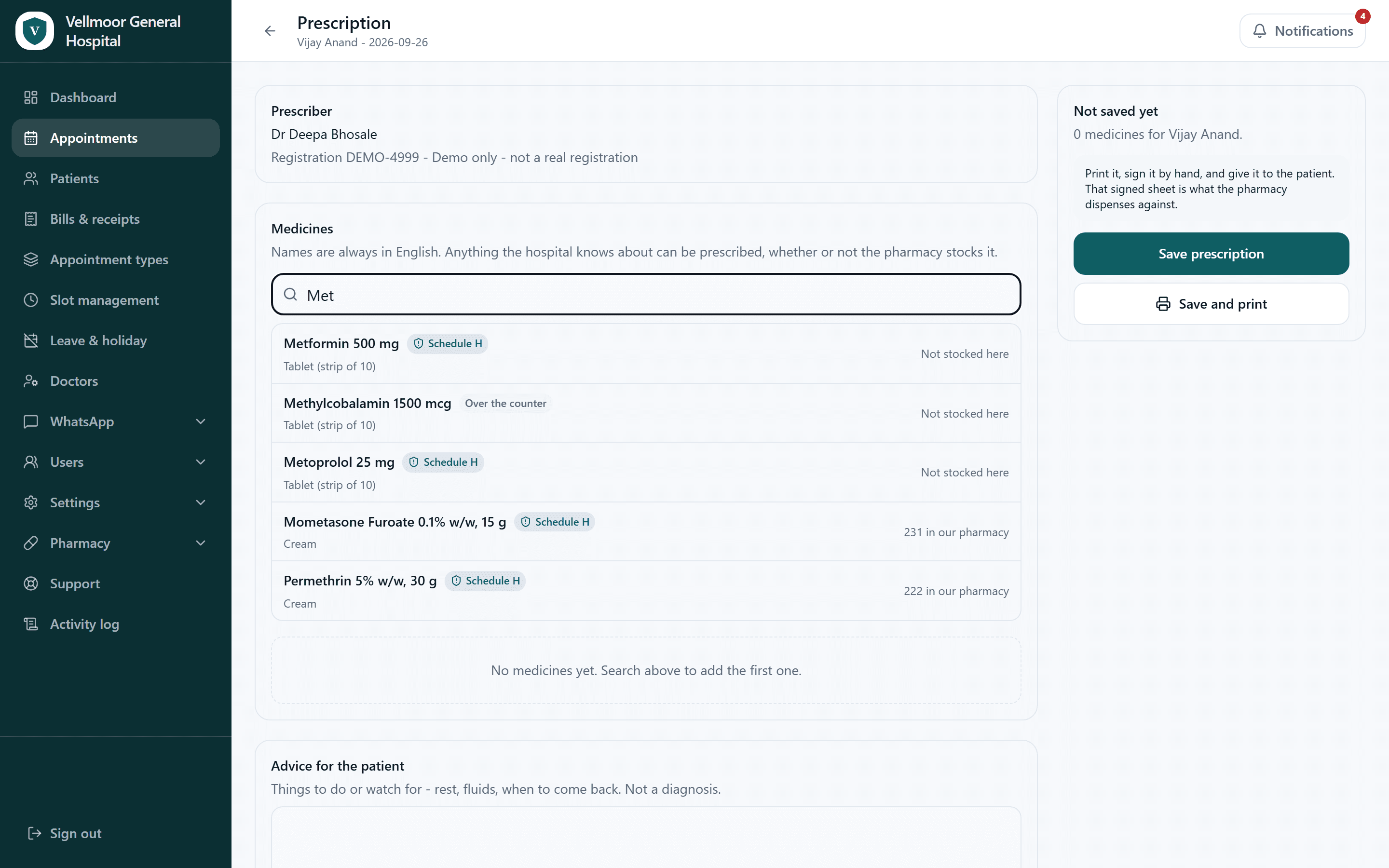
Task: Click the WhatsApp chat icon in sidebar
Action: [31, 421]
